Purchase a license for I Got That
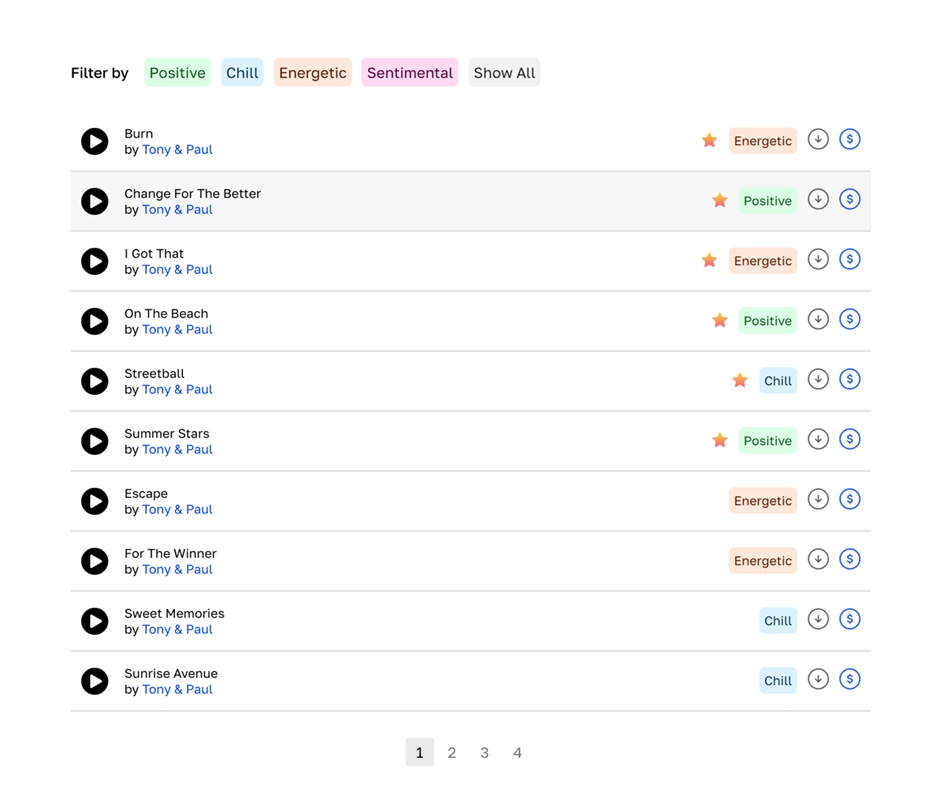 click(850, 259)
